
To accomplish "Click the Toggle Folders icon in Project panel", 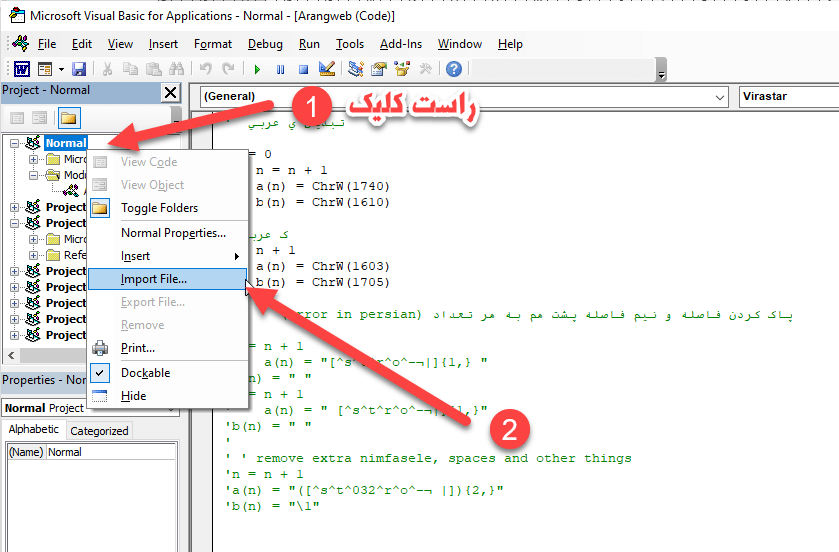I will point(68,118).
